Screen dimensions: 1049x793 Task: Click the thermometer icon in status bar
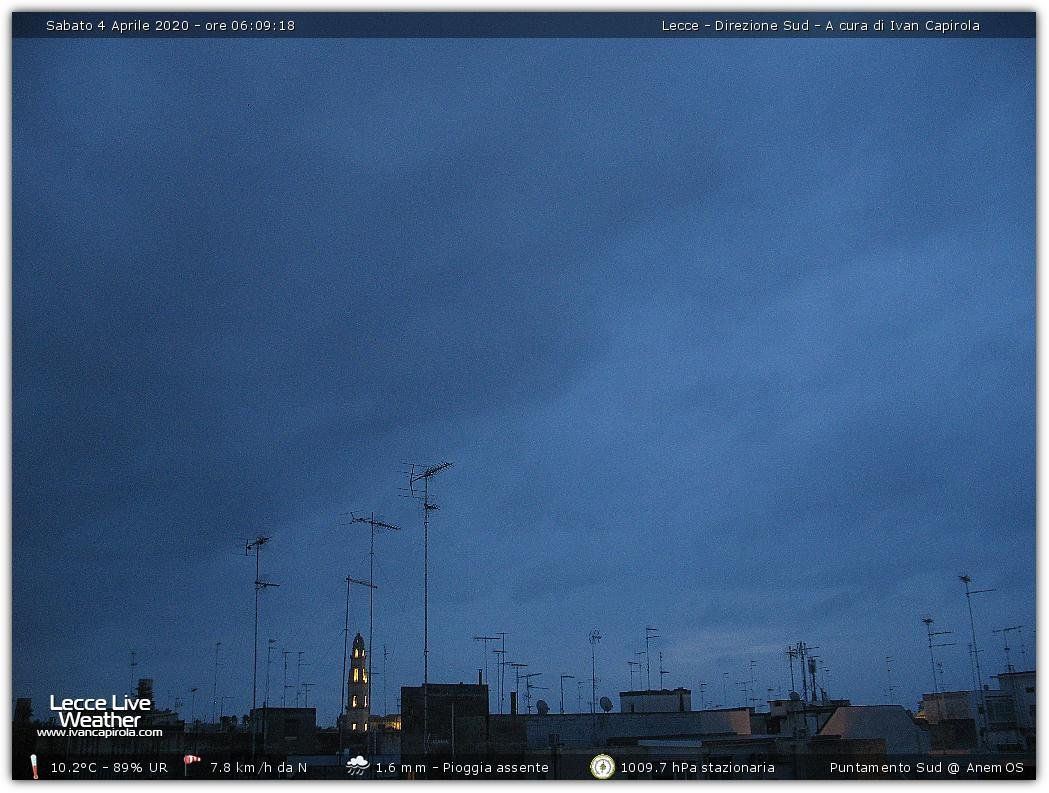pyautogui.click(x=34, y=767)
